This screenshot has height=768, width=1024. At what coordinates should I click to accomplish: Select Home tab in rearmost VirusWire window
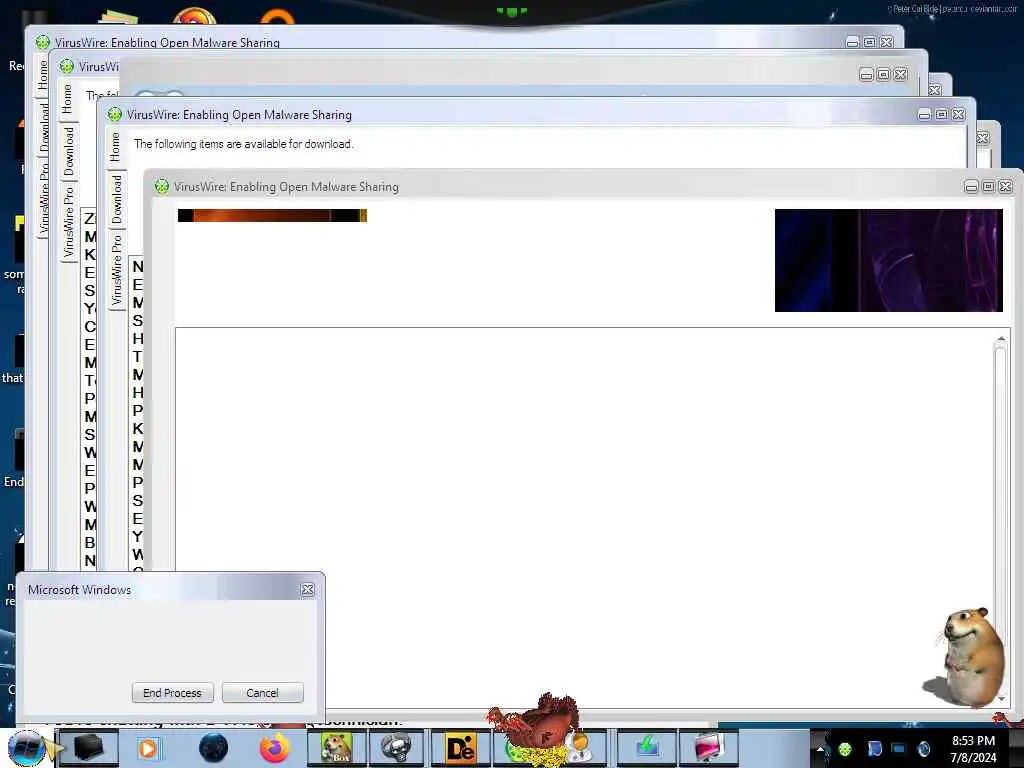pos(43,74)
